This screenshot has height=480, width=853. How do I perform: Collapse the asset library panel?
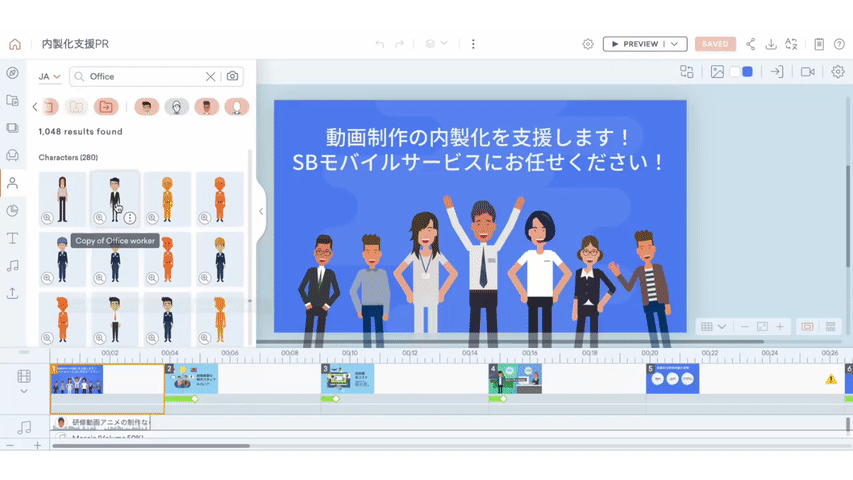pyautogui.click(x=261, y=211)
